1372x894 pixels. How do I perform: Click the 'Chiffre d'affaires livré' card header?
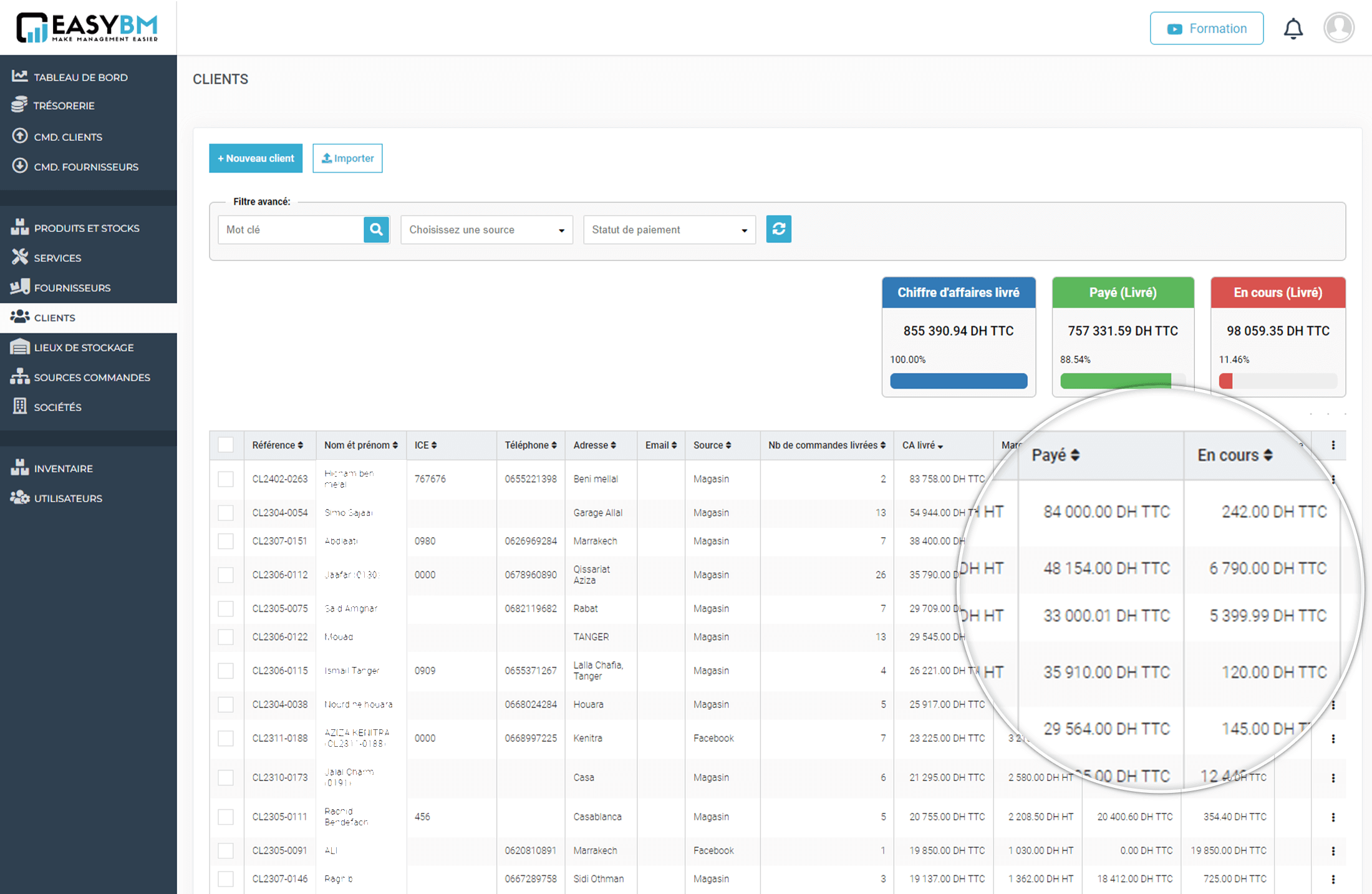coord(959,293)
